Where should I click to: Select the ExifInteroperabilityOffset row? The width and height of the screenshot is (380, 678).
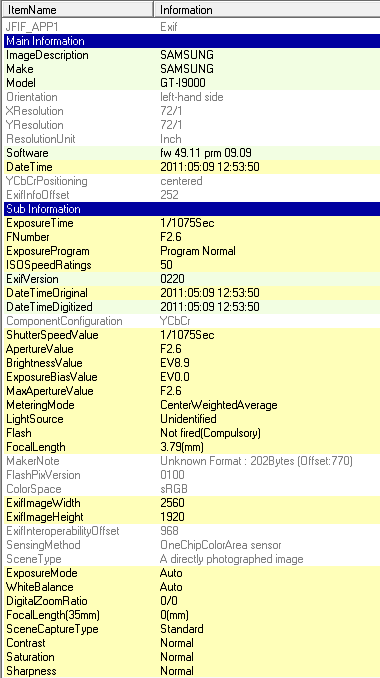pyautogui.click(x=192, y=531)
